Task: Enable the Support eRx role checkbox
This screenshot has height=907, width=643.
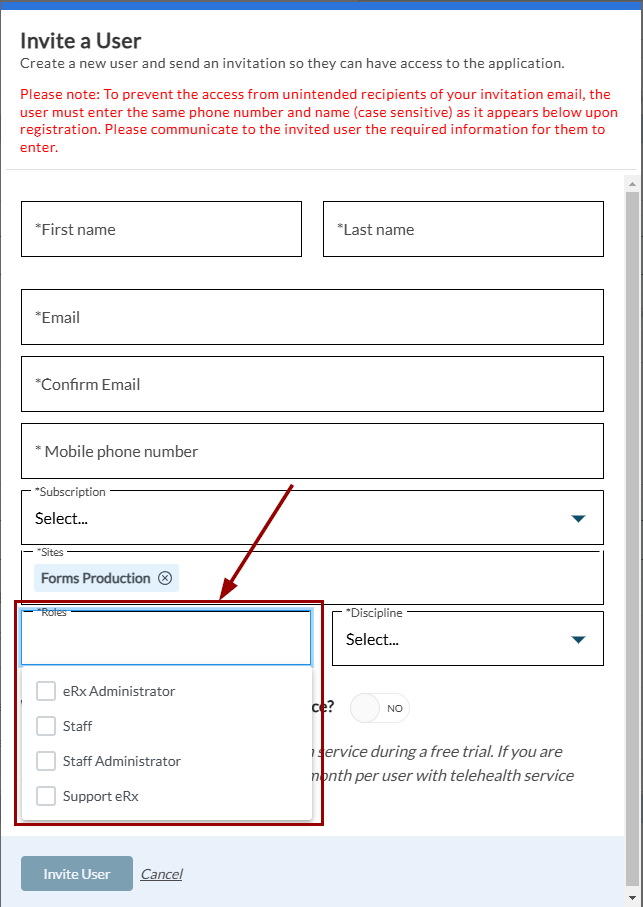Action: [x=46, y=796]
